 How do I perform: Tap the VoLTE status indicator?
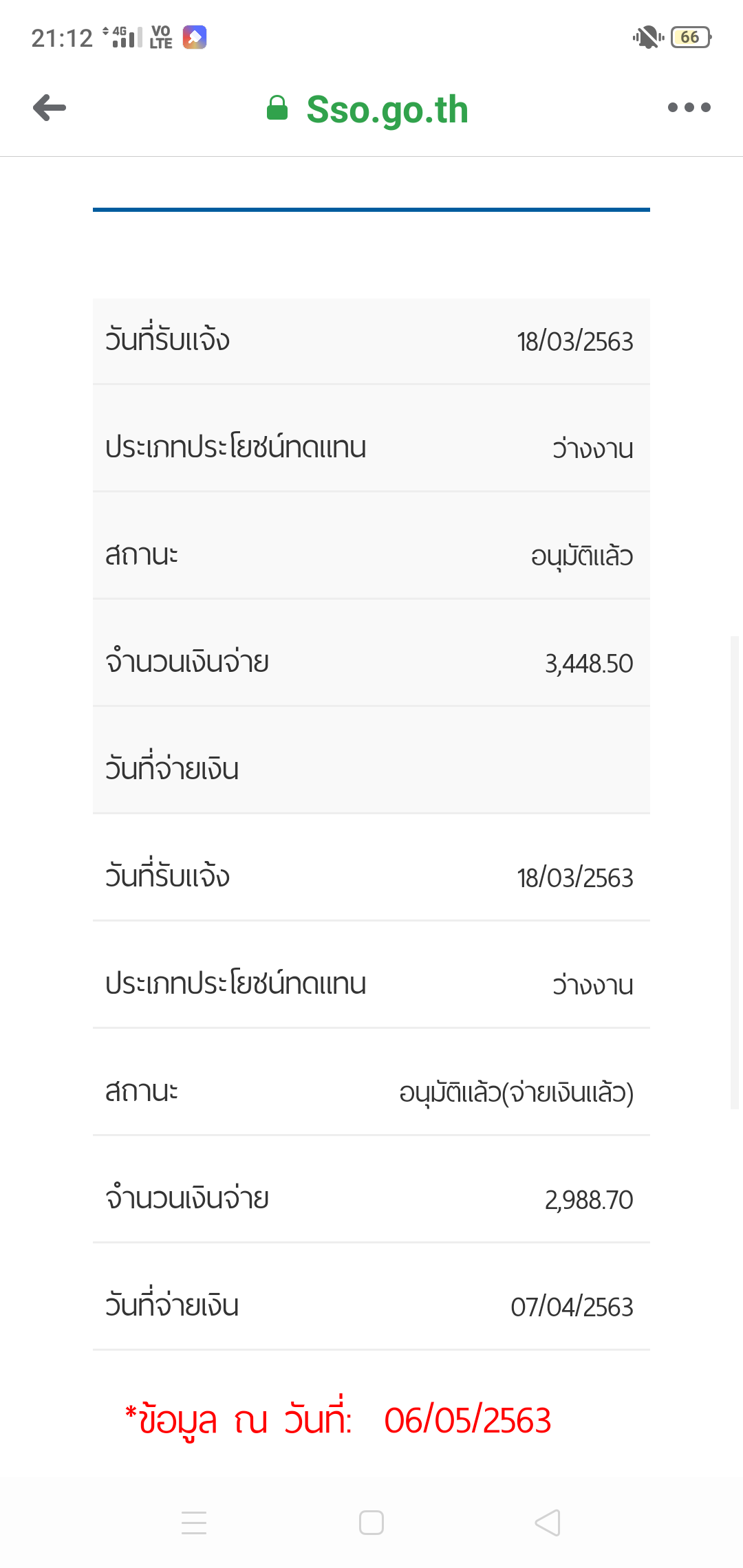[161, 37]
